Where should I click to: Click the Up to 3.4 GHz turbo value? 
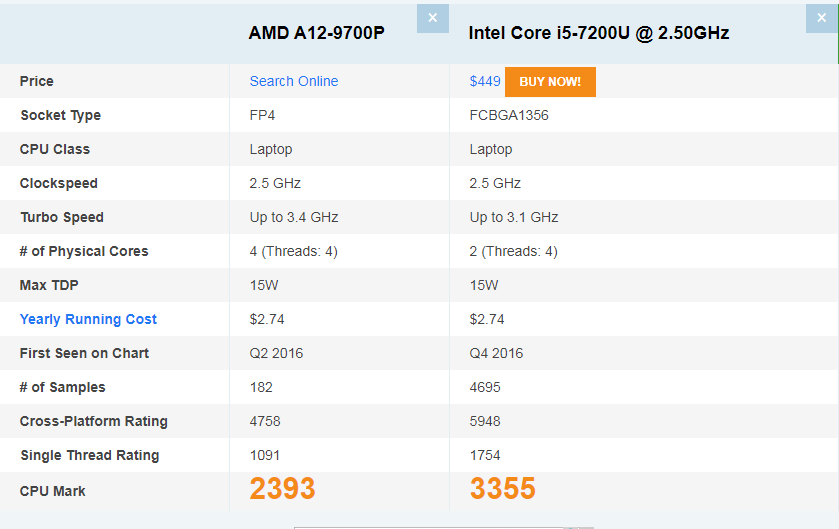point(294,217)
